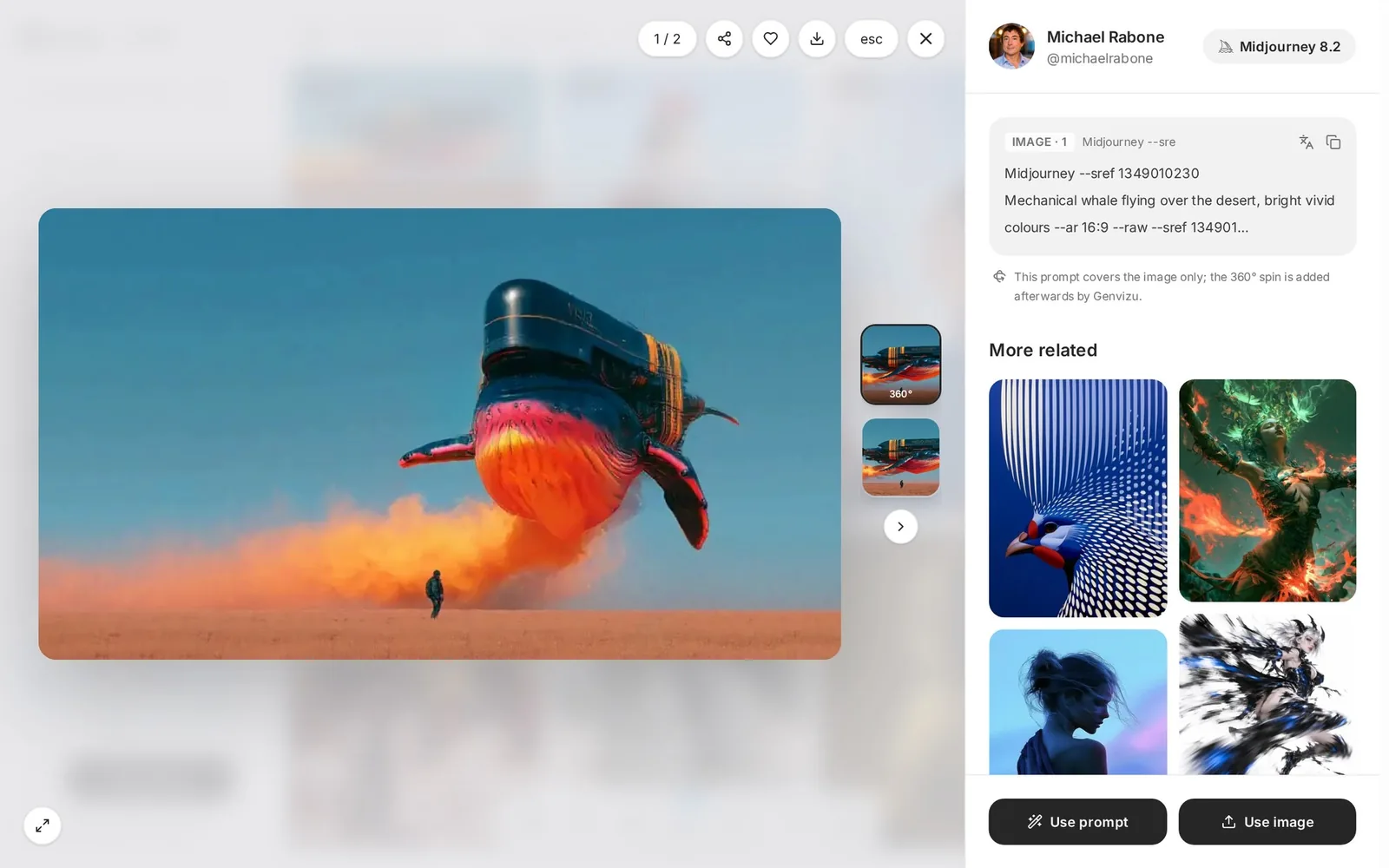
Task: Translate the prompt using the translate icon
Action: [1306, 142]
